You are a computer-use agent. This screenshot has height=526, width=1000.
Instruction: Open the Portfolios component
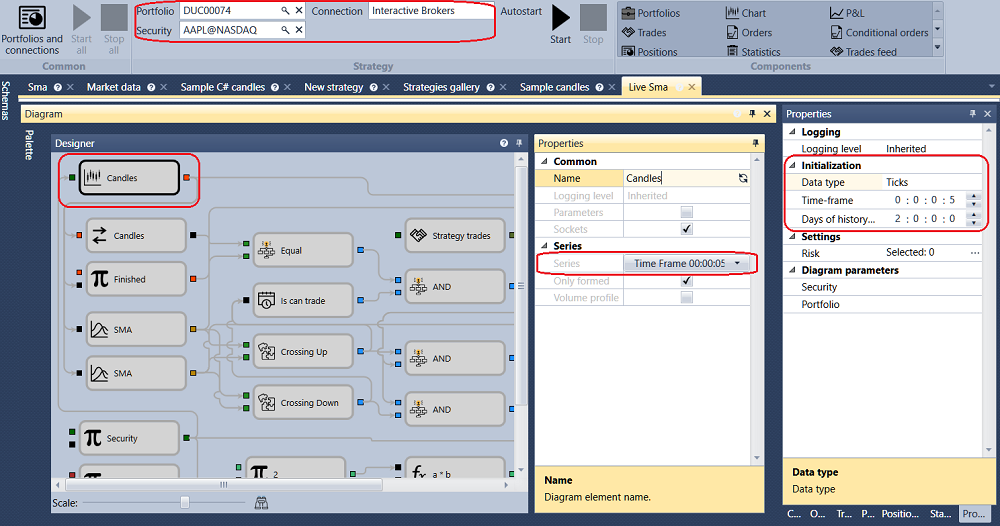pyautogui.click(x=651, y=13)
